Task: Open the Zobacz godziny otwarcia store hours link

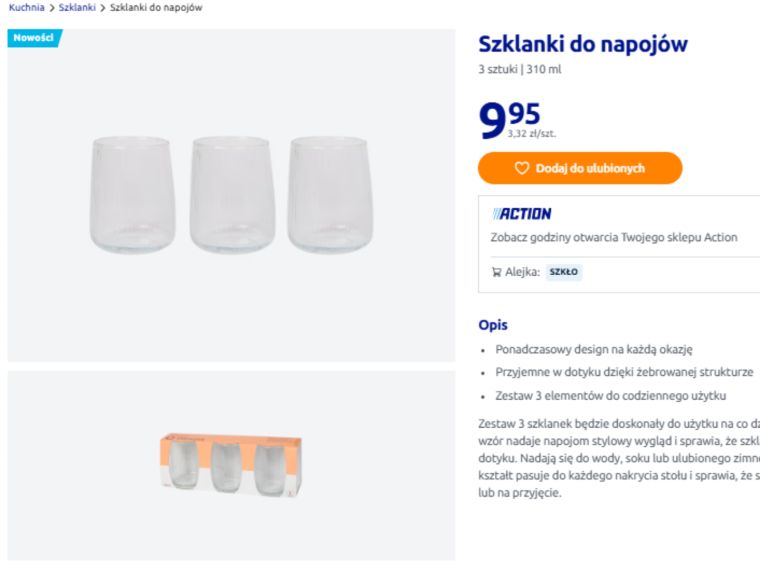Action: point(614,237)
